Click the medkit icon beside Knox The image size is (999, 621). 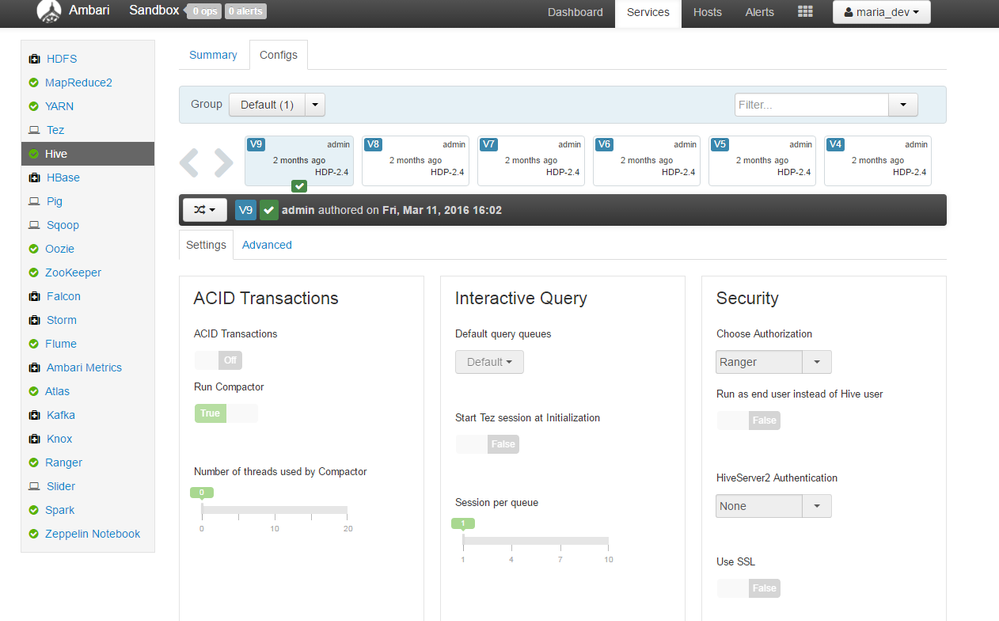34,439
